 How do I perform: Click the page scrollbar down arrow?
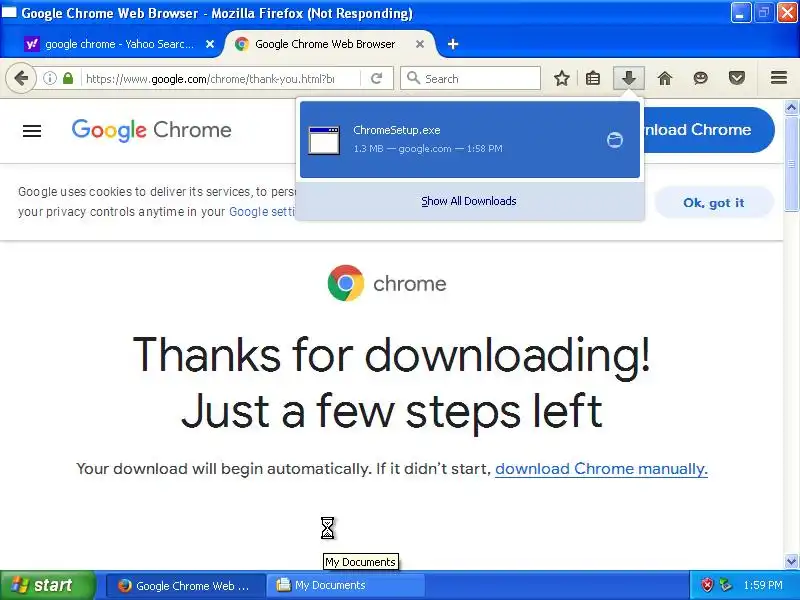(791, 561)
